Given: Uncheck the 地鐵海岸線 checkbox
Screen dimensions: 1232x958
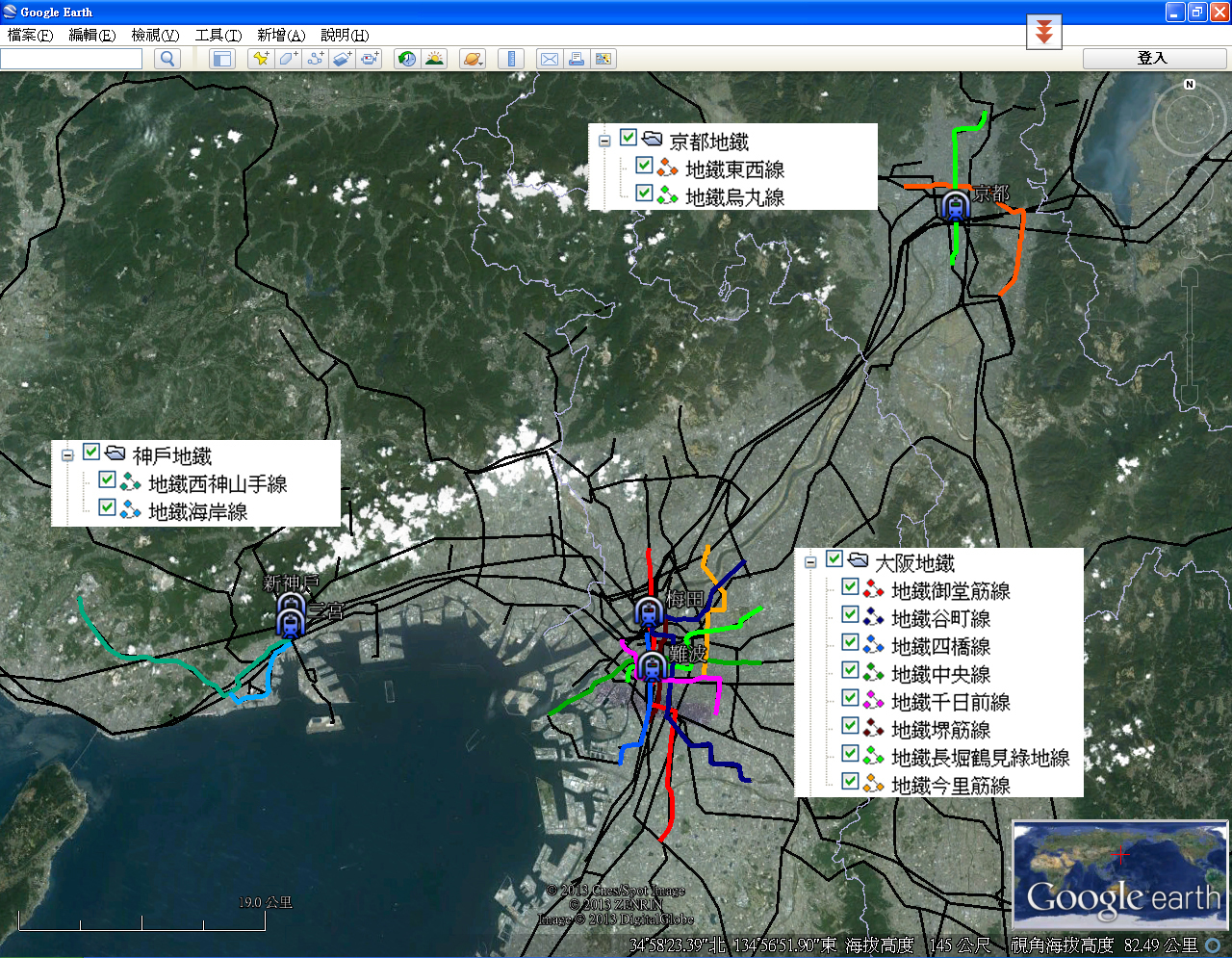Looking at the screenshot, I should (x=108, y=507).
